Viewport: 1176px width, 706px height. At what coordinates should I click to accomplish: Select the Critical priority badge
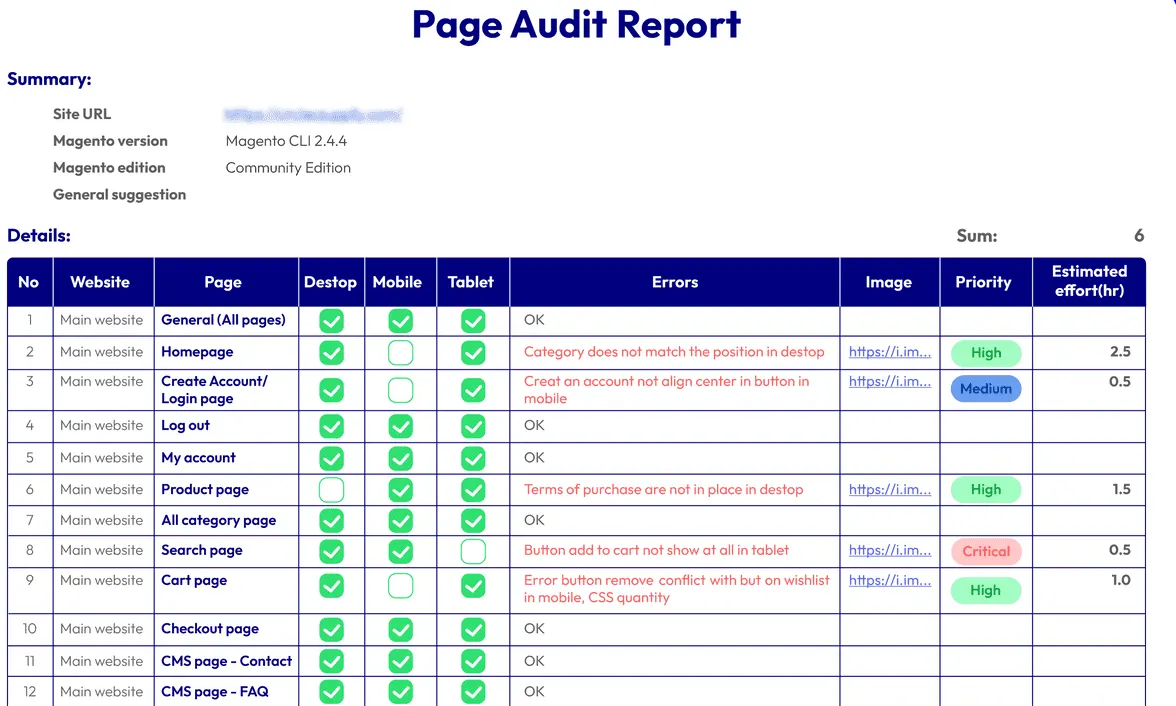[x=986, y=551]
